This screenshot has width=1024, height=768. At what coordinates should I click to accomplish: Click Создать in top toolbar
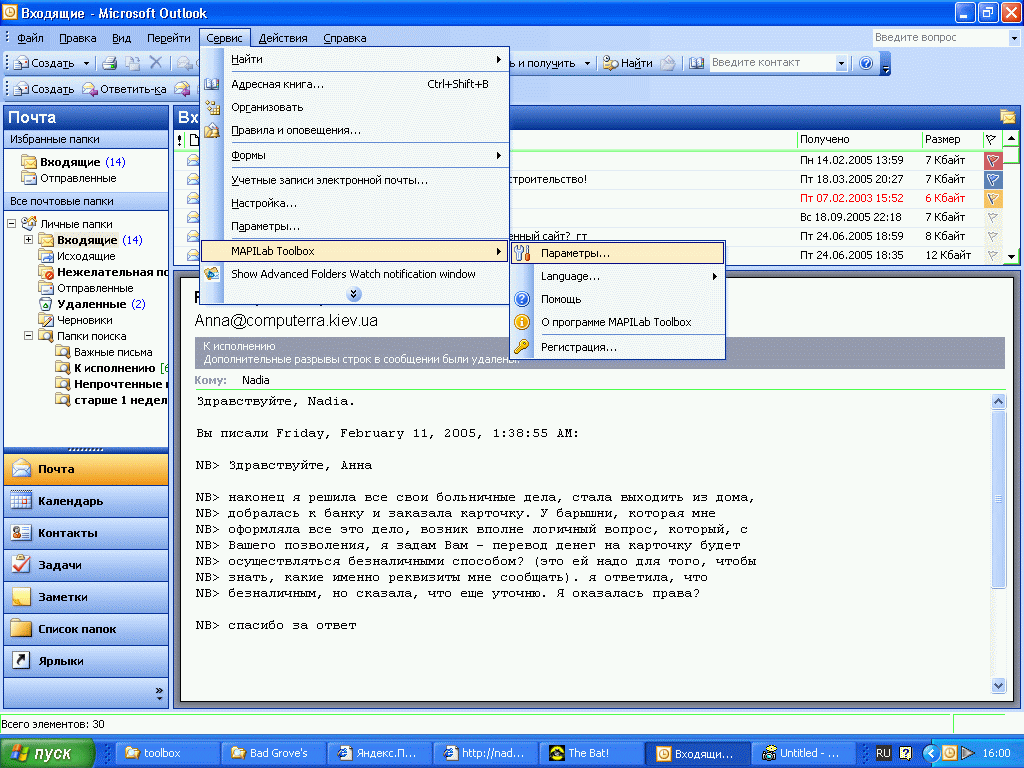(44, 63)
